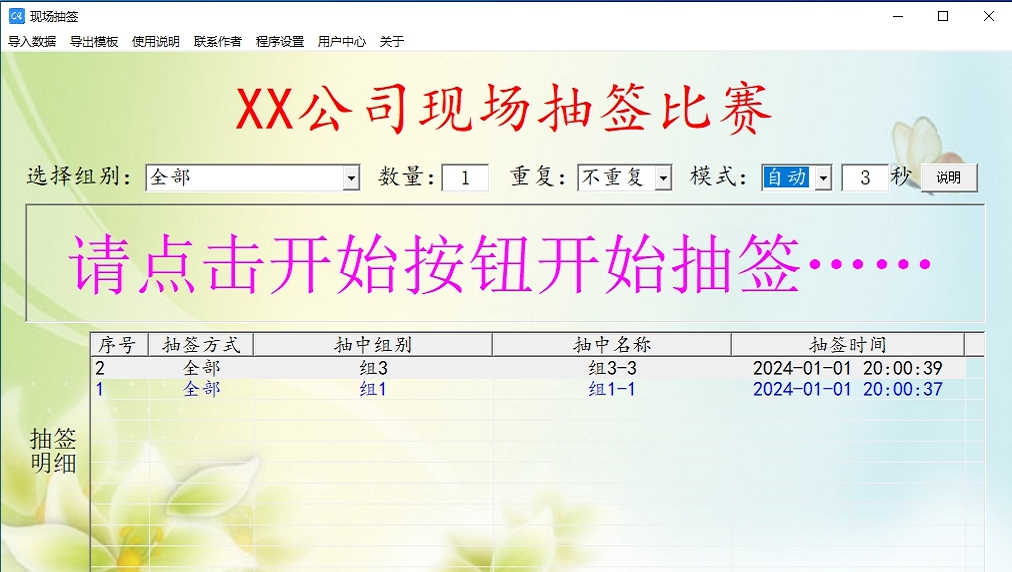Screen dimensions: 1012x572
Task: Open the 用户中心 menu
Action: [341, 41]
